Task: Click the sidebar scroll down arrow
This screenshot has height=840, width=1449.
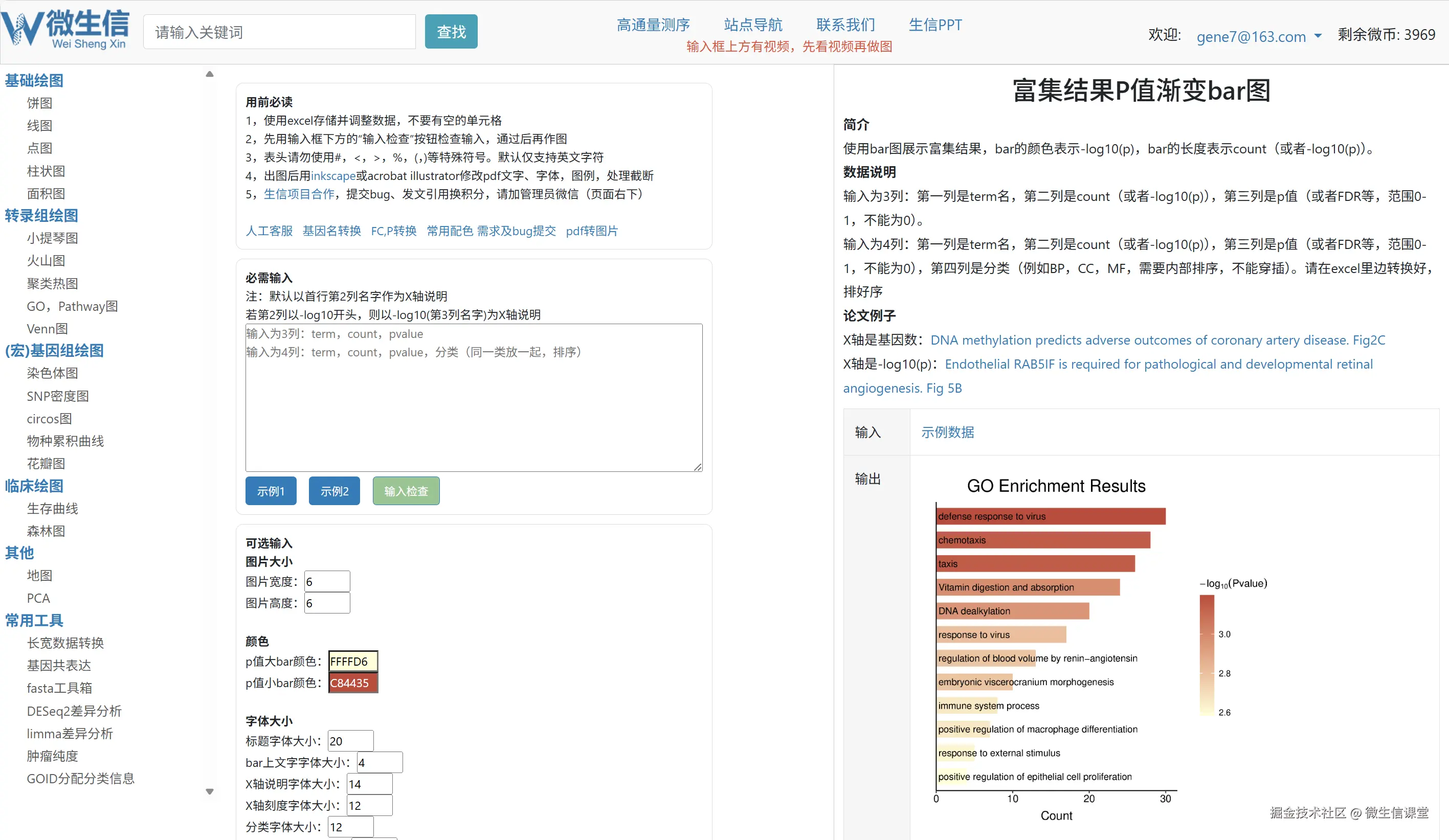Action: [209, 791]
